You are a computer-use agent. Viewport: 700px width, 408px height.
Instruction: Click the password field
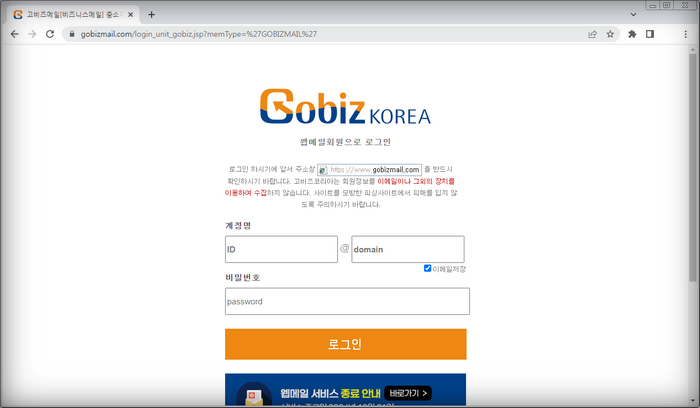point(347,301)
